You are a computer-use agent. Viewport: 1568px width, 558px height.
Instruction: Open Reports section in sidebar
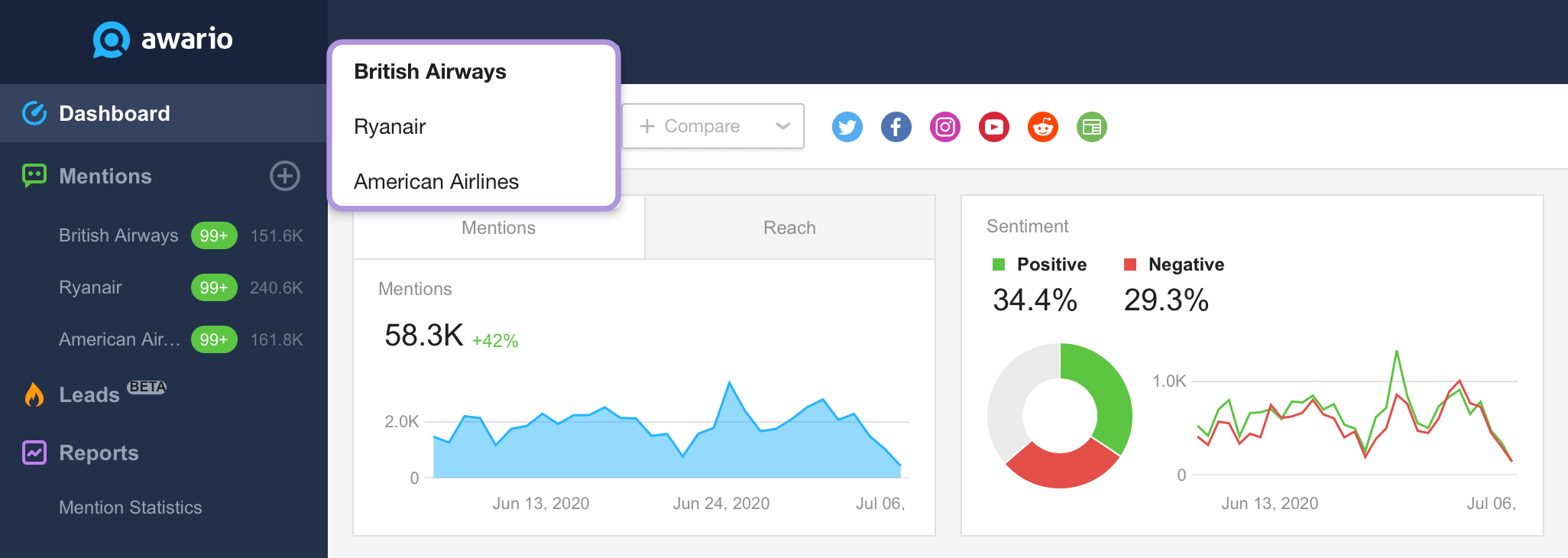(x=99, y=453)
